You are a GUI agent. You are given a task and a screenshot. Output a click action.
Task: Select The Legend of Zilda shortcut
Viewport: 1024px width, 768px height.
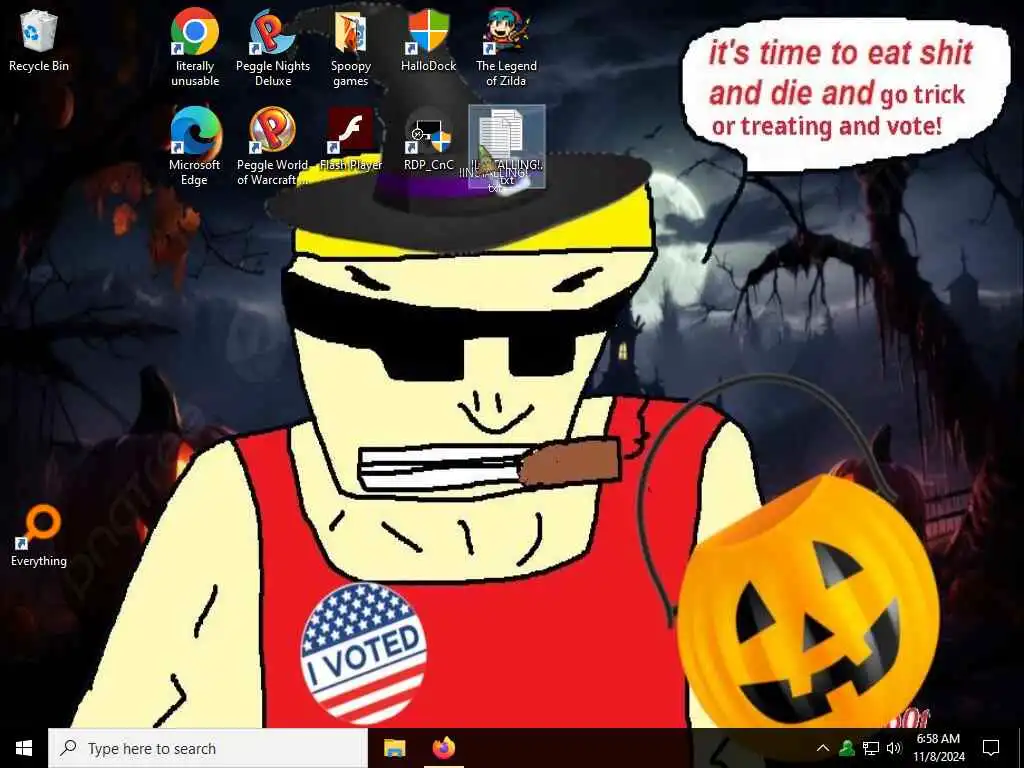(506, 48)
